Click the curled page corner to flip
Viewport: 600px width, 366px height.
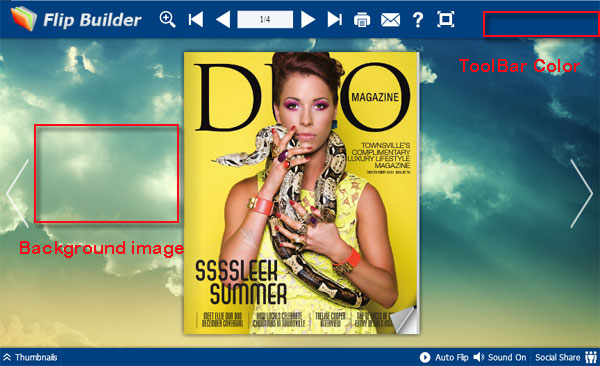tap(405, 320)
